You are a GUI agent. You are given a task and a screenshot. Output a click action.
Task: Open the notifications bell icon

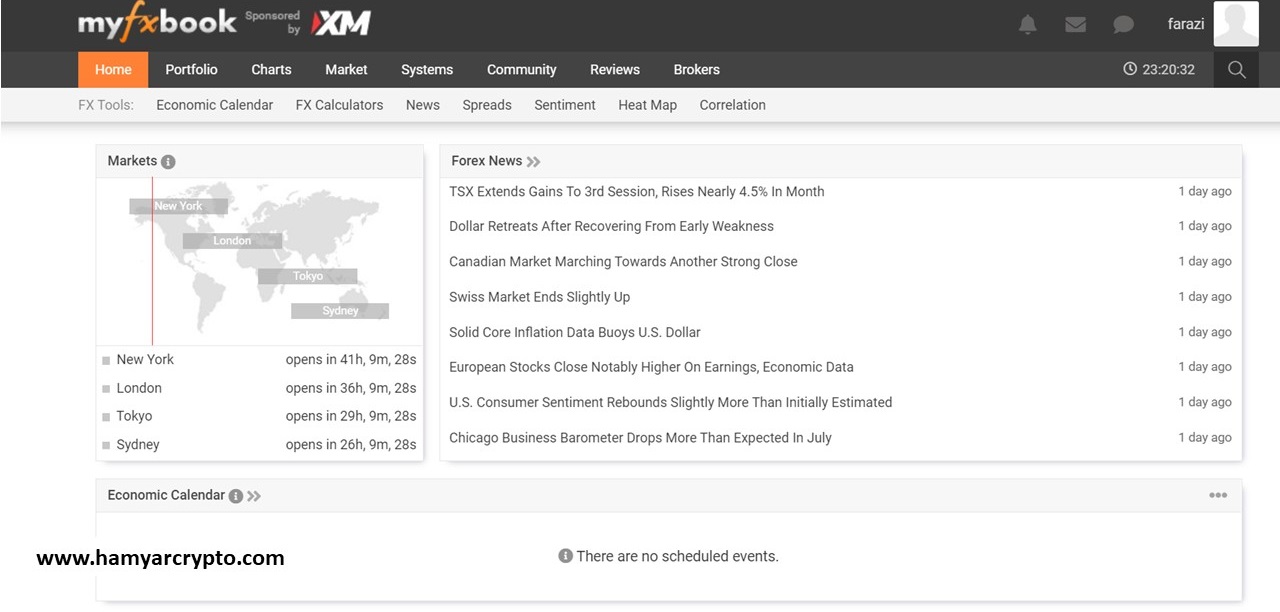click(x=1027, y=25)
